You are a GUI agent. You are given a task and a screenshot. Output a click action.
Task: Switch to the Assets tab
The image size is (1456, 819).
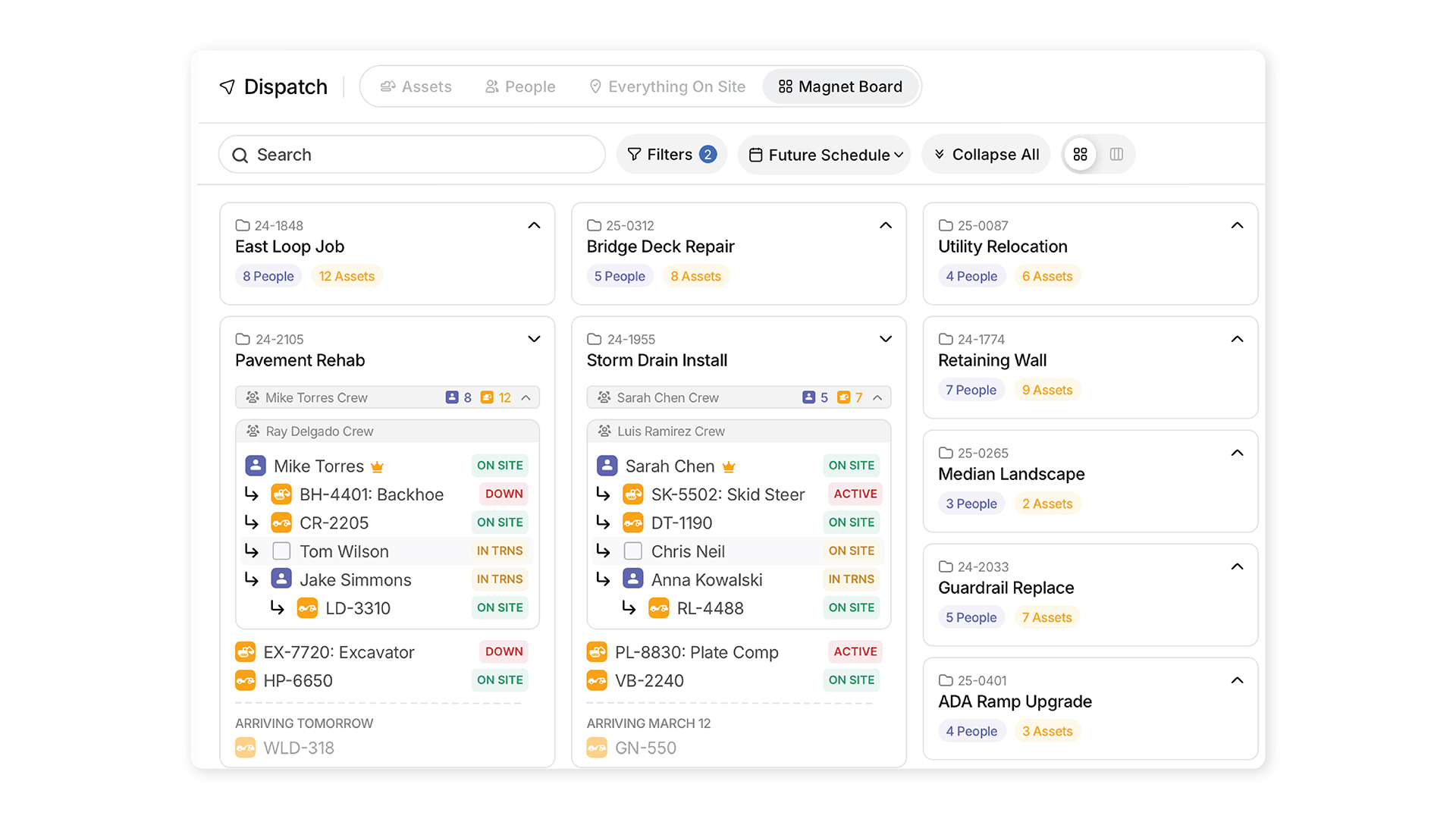click(416, 86)
